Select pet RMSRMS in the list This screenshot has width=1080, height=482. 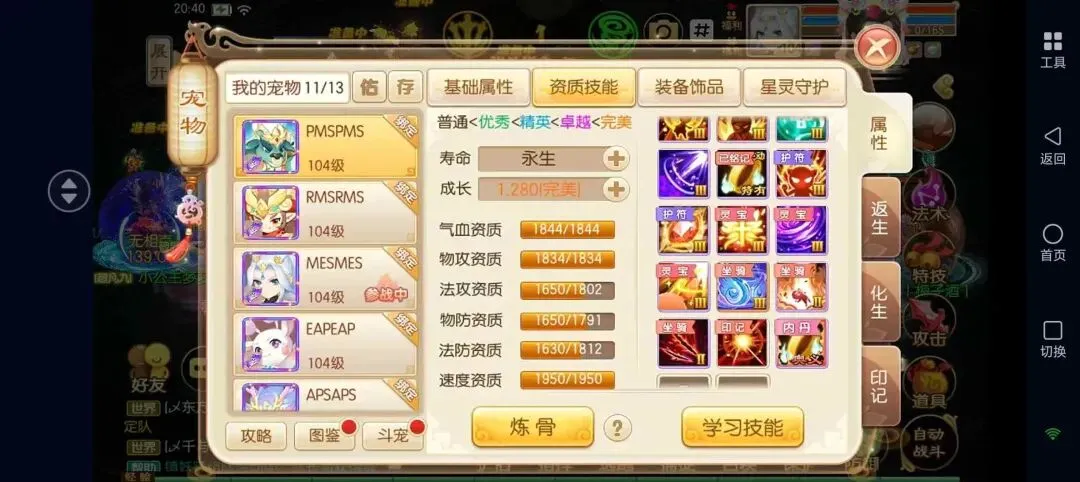pos(326,211)
